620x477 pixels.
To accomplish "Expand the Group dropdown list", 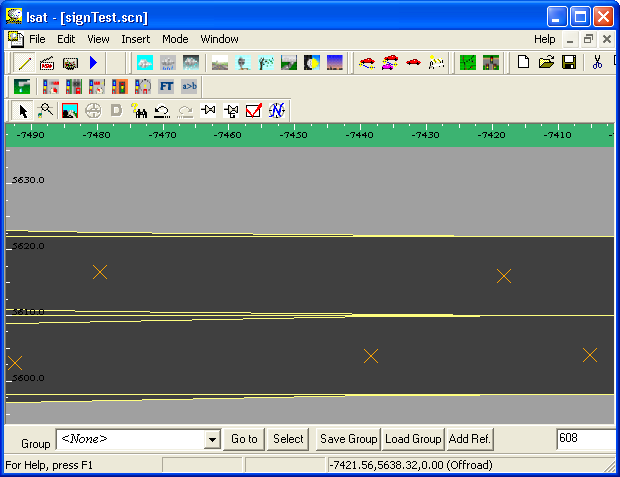I will pos(212,439).
